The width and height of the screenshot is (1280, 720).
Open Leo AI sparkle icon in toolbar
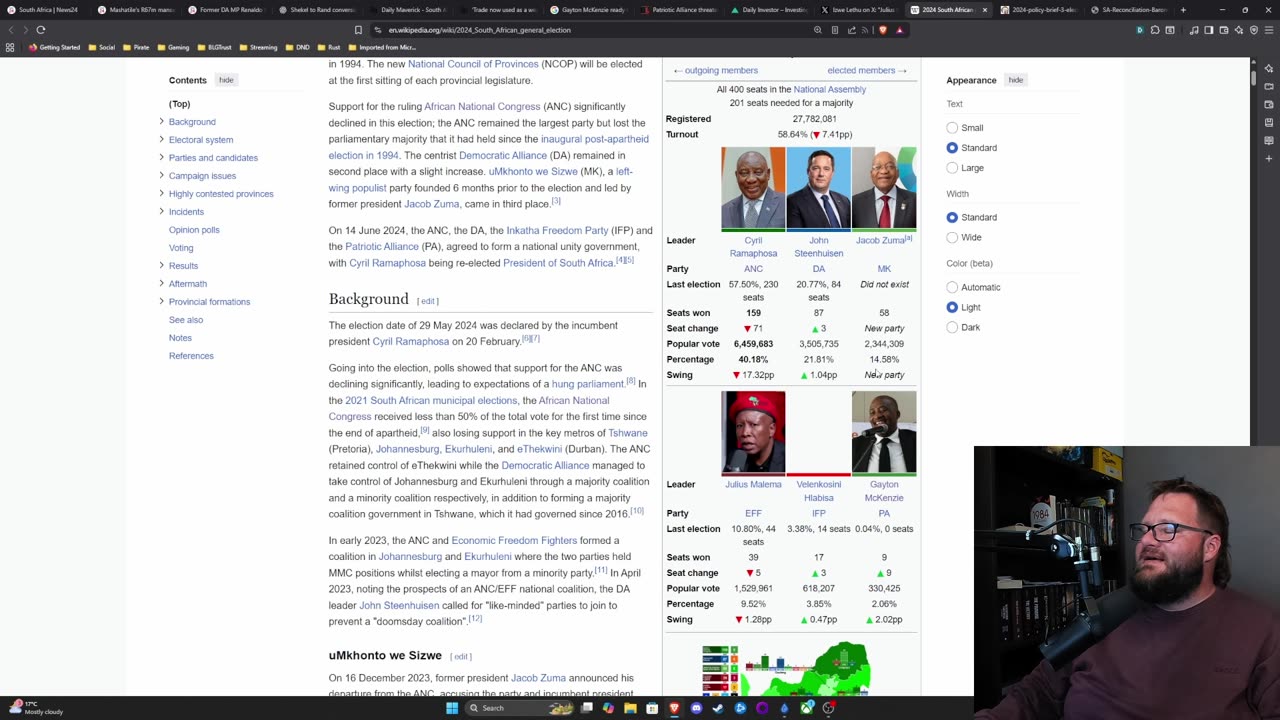pos(1239,30)
